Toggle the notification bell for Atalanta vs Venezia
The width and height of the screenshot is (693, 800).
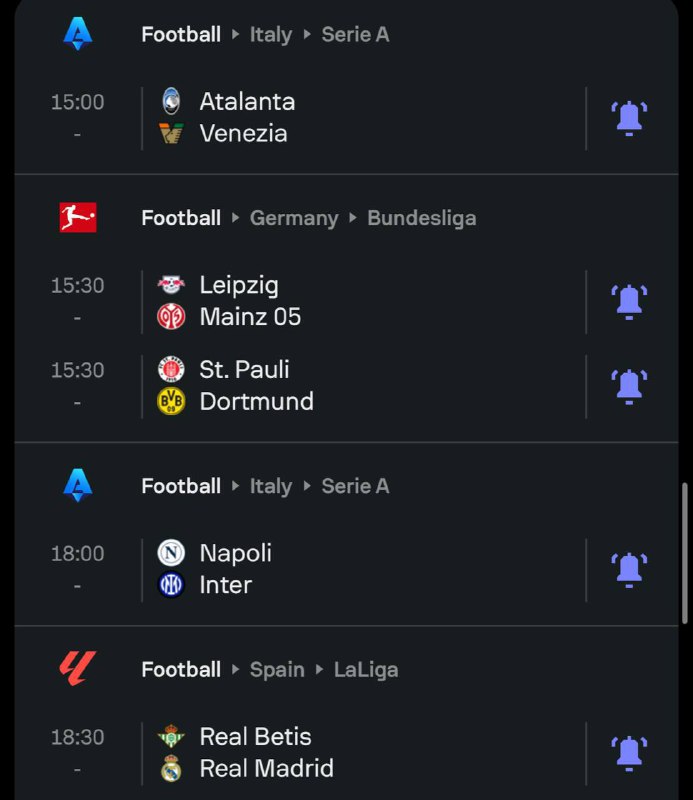[x=629, y=118]
